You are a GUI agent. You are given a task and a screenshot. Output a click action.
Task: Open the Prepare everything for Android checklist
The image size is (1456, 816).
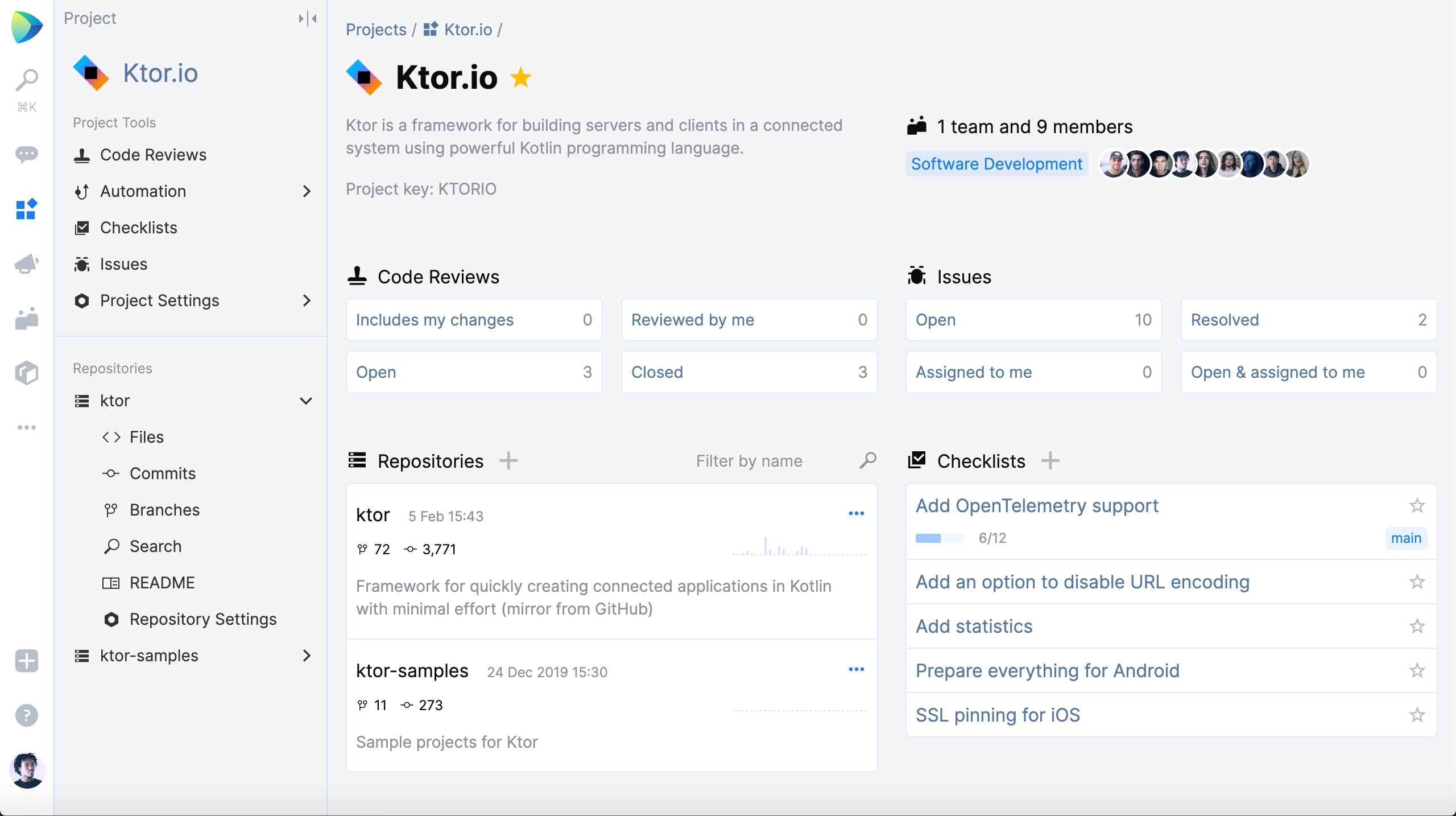tap(1047, 670)
